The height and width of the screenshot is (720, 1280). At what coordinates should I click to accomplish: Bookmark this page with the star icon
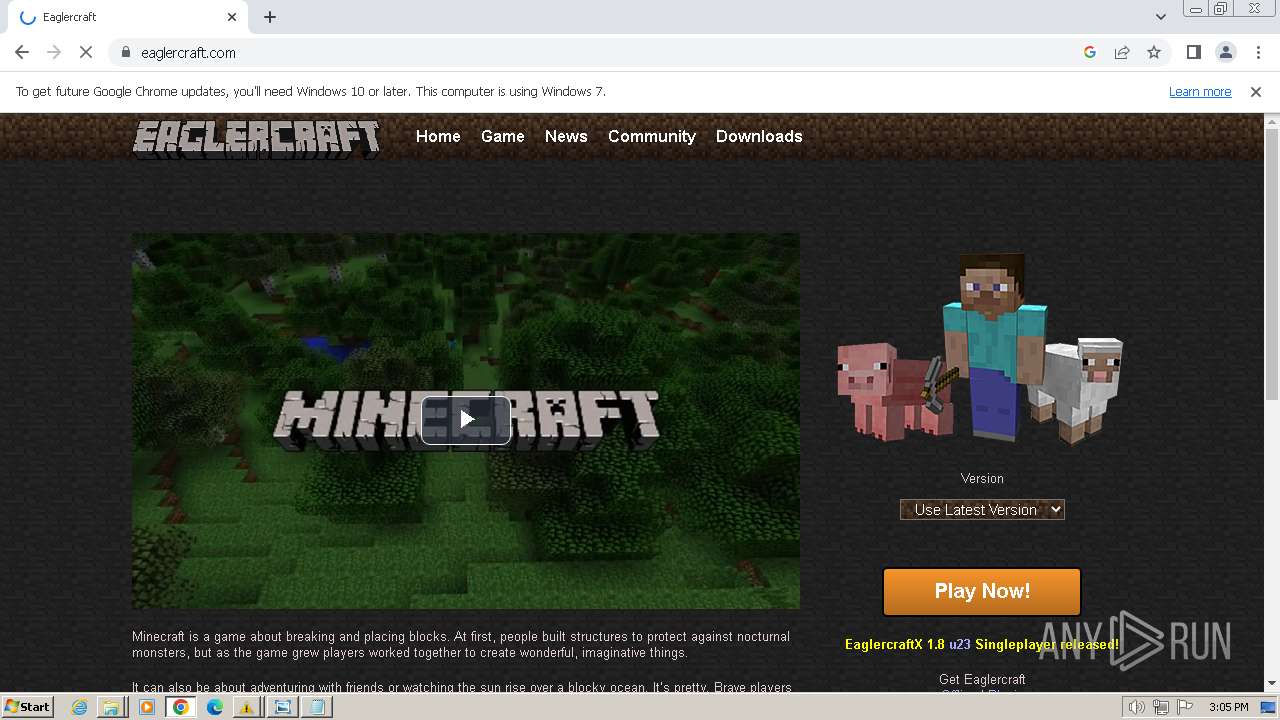pos(1154,52)
